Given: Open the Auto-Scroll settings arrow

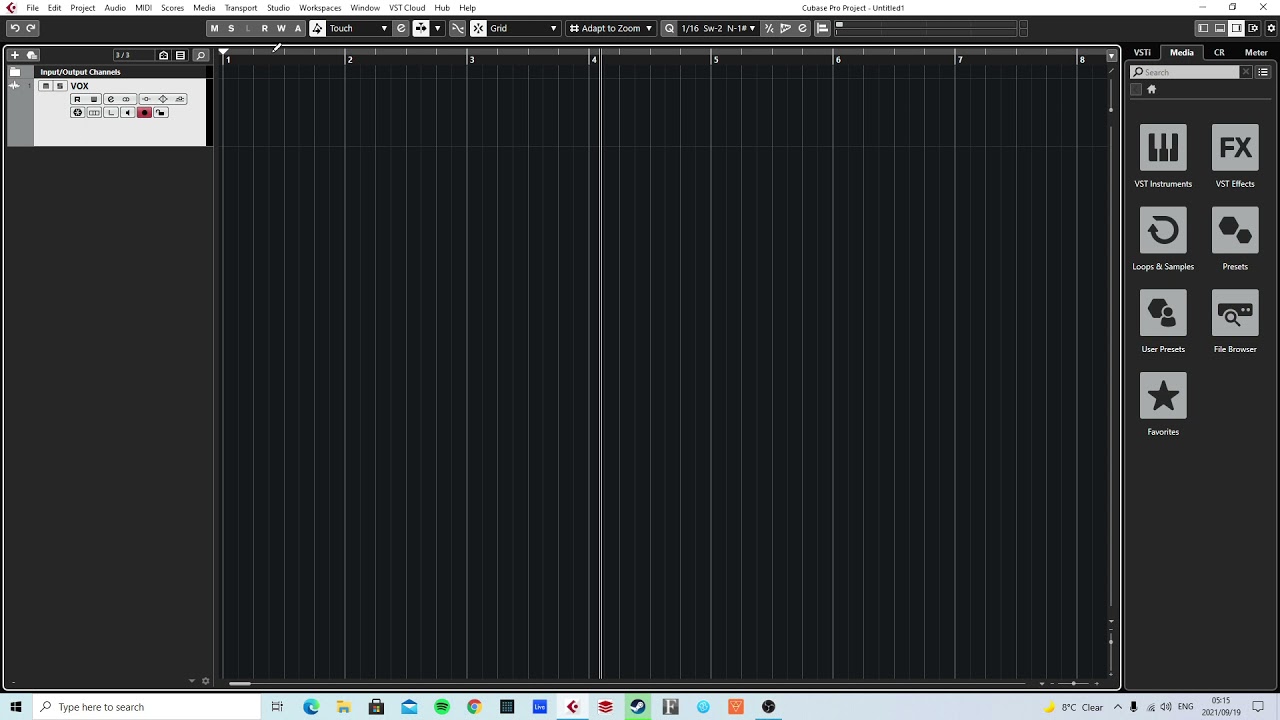Looking at the screenshot, I should [437, 28].
